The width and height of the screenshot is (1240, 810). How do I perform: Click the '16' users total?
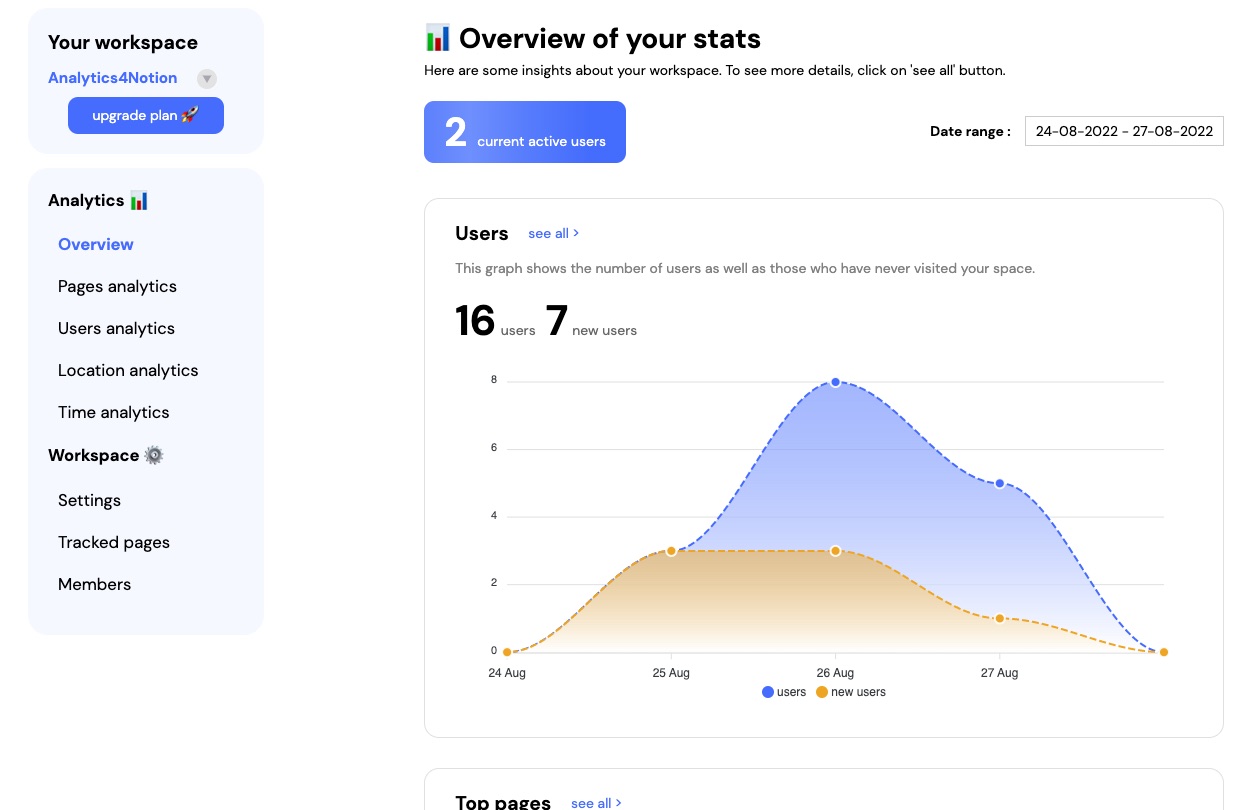[x=475, y=320]
